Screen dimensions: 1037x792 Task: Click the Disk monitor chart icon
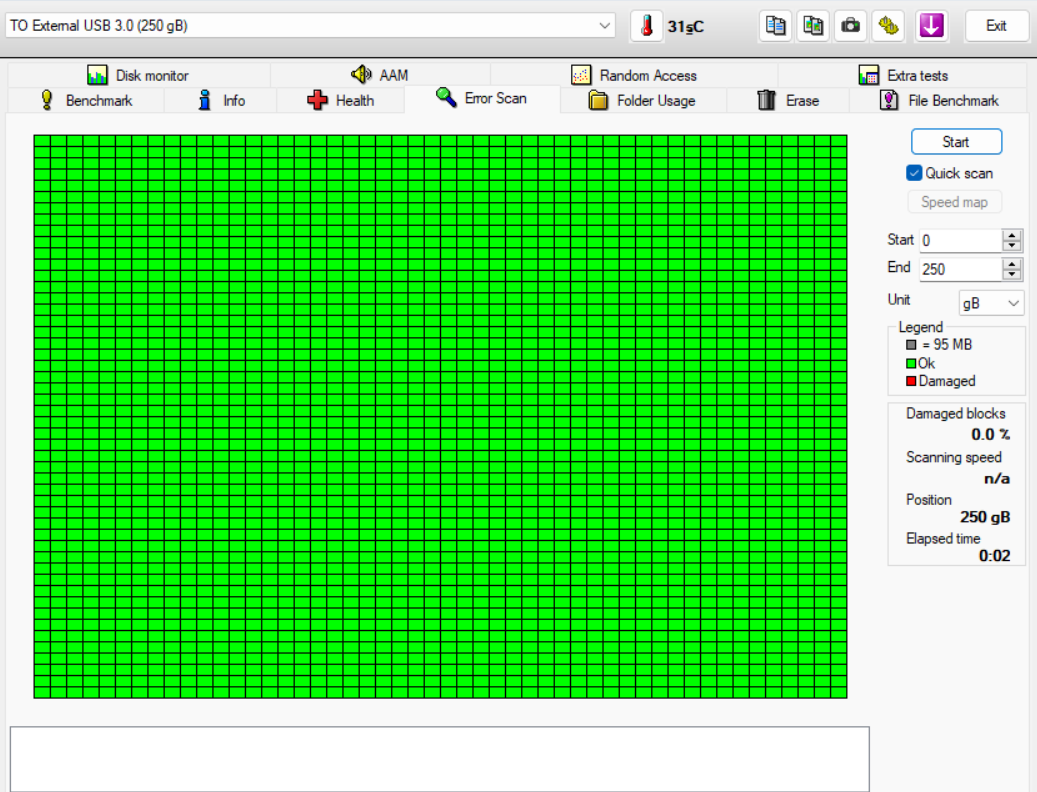[x=97, y=75]
